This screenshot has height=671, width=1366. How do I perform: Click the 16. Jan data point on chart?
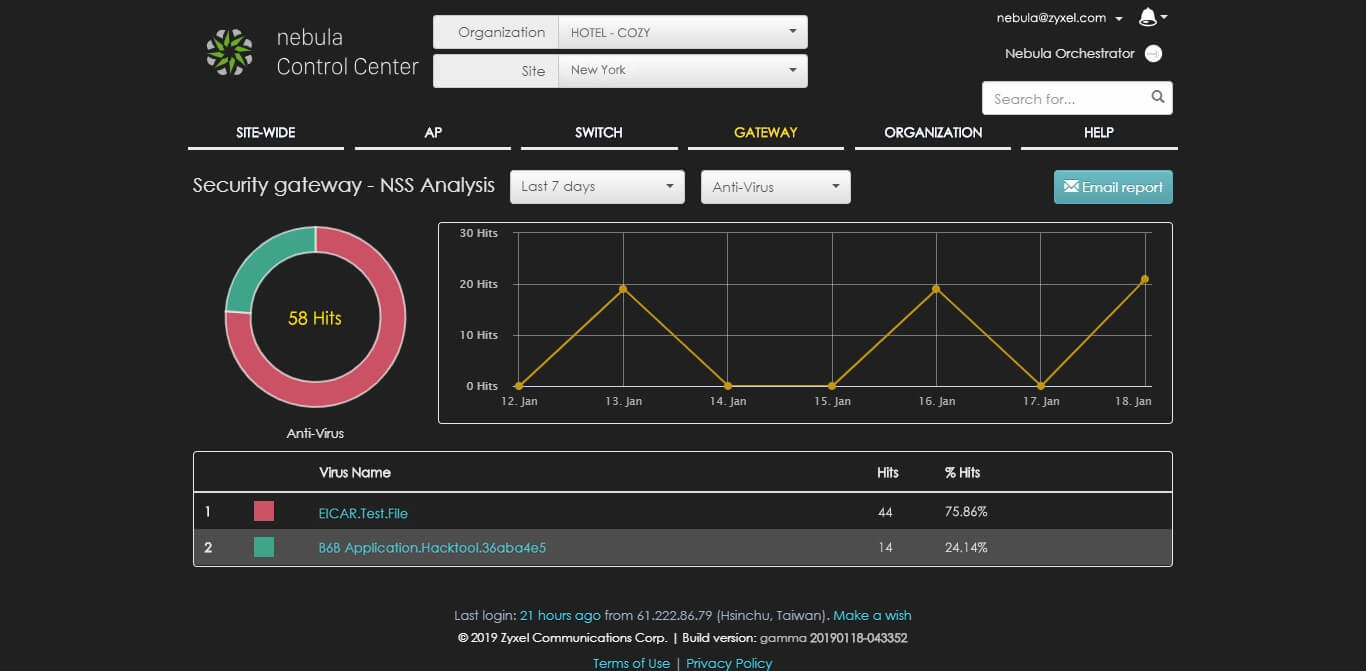[936, 289]
